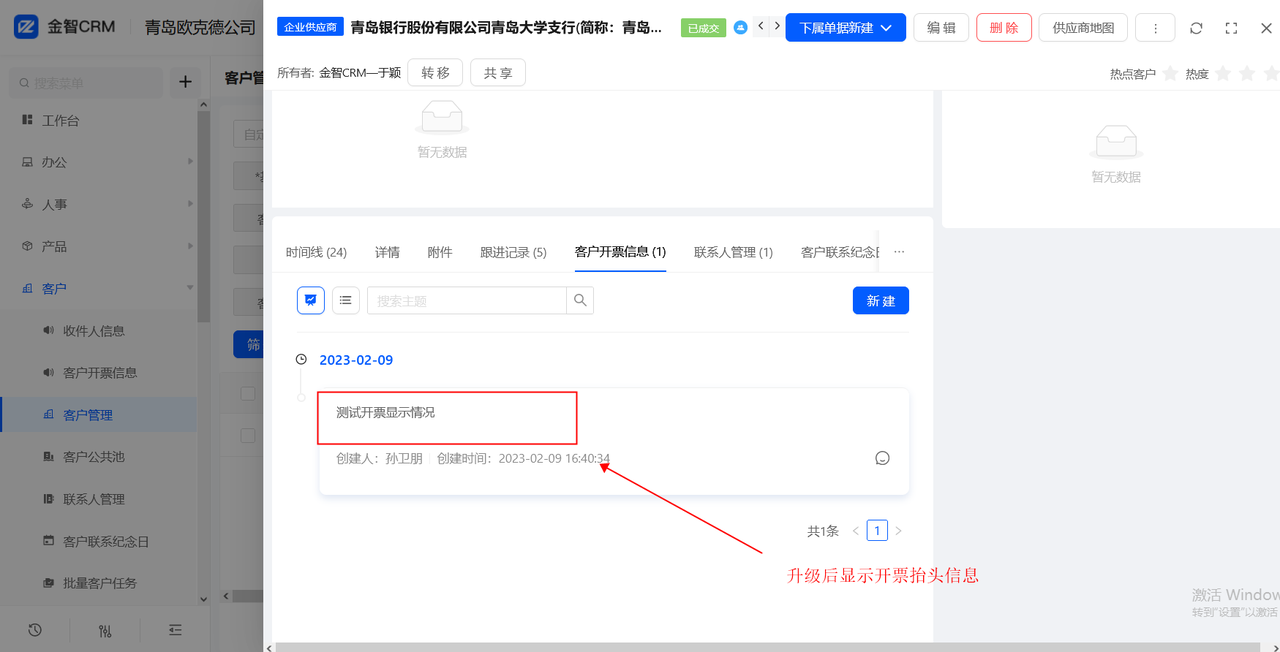Switch to the 联系人管理 (1) tab
This screenshot has height=652, width=1280.
click(x=733, y=252)
